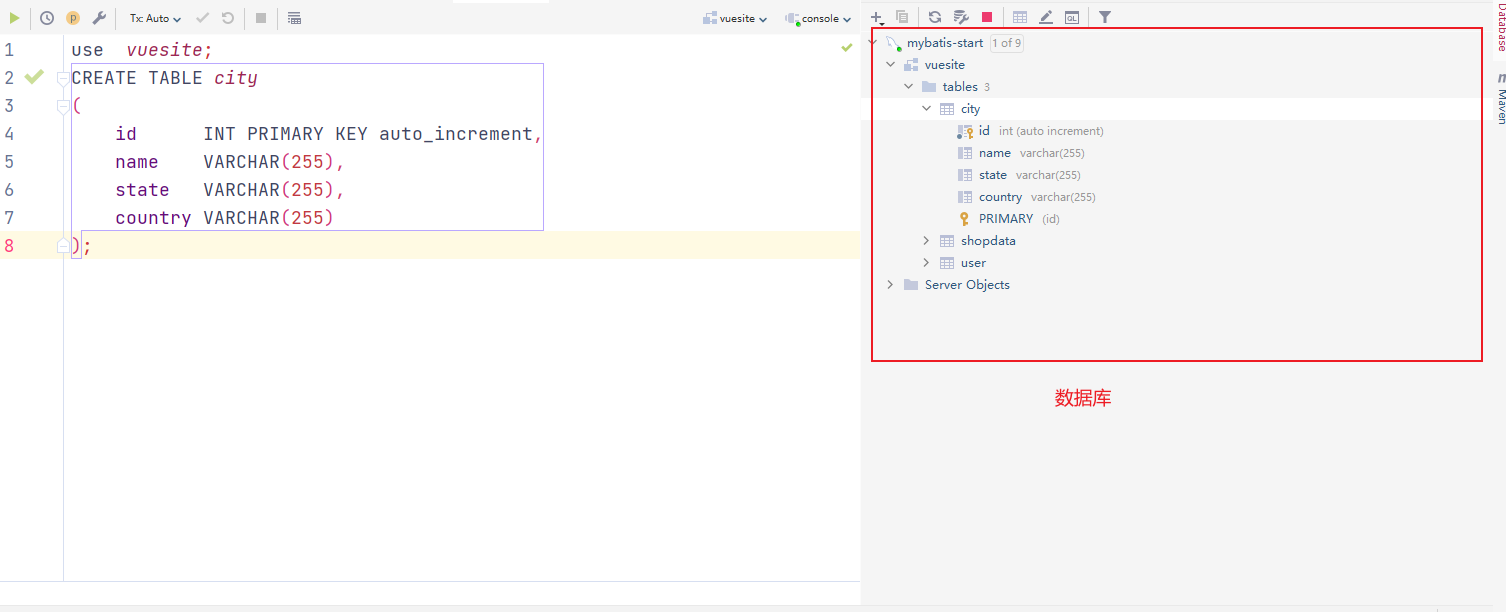Toggle fold marker at closing parenthesis line
Screen dimensions: 1506x612
tap(63, 246)
